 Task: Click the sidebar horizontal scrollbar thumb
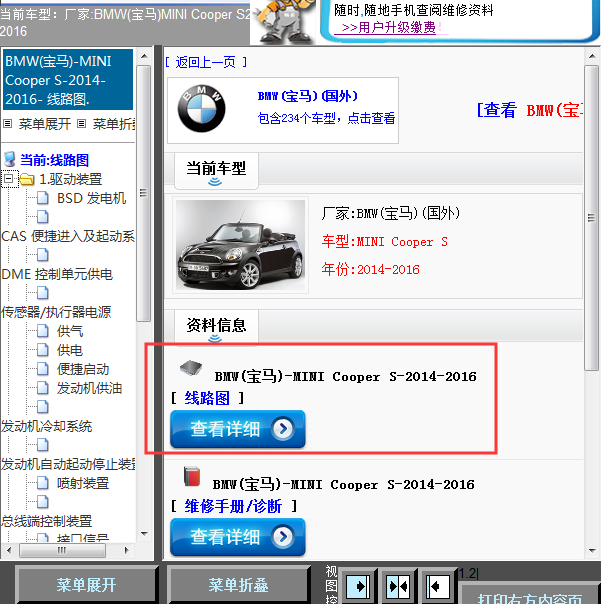pos(62,550)
